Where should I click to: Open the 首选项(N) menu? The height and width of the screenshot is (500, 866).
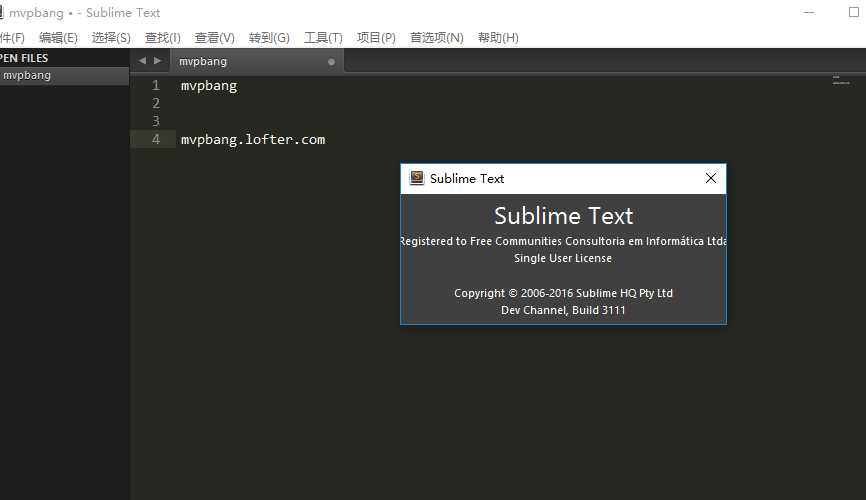pyautogui.click(x=436, y=38)
